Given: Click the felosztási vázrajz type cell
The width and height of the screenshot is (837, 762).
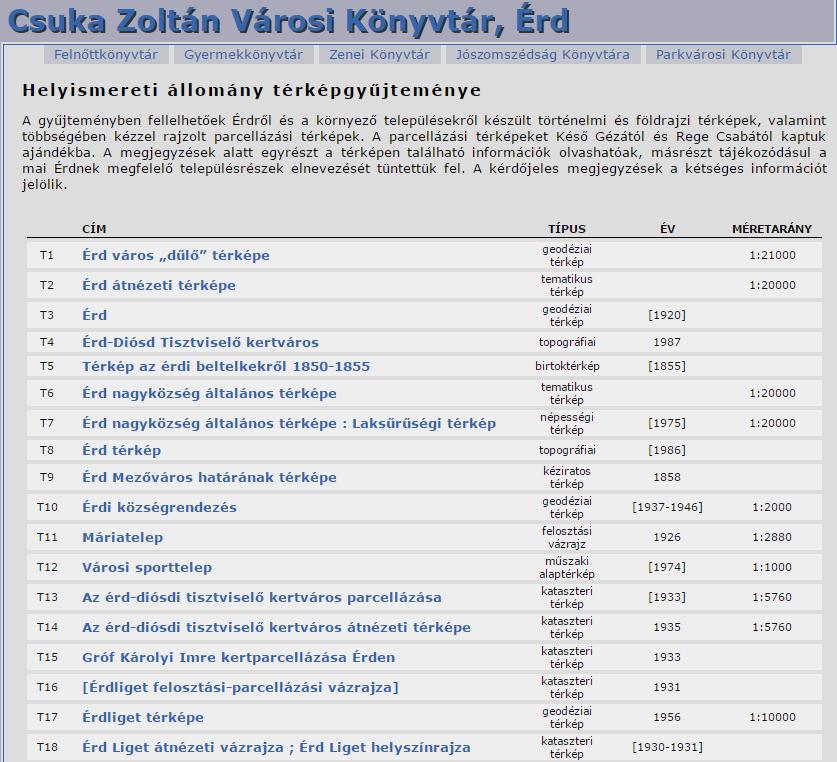Looking at the screenshot, I should pos(567,537).
